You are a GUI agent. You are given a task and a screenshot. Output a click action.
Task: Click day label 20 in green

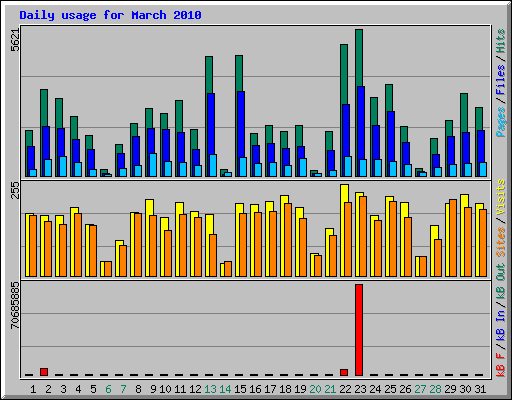click(316, 389)
